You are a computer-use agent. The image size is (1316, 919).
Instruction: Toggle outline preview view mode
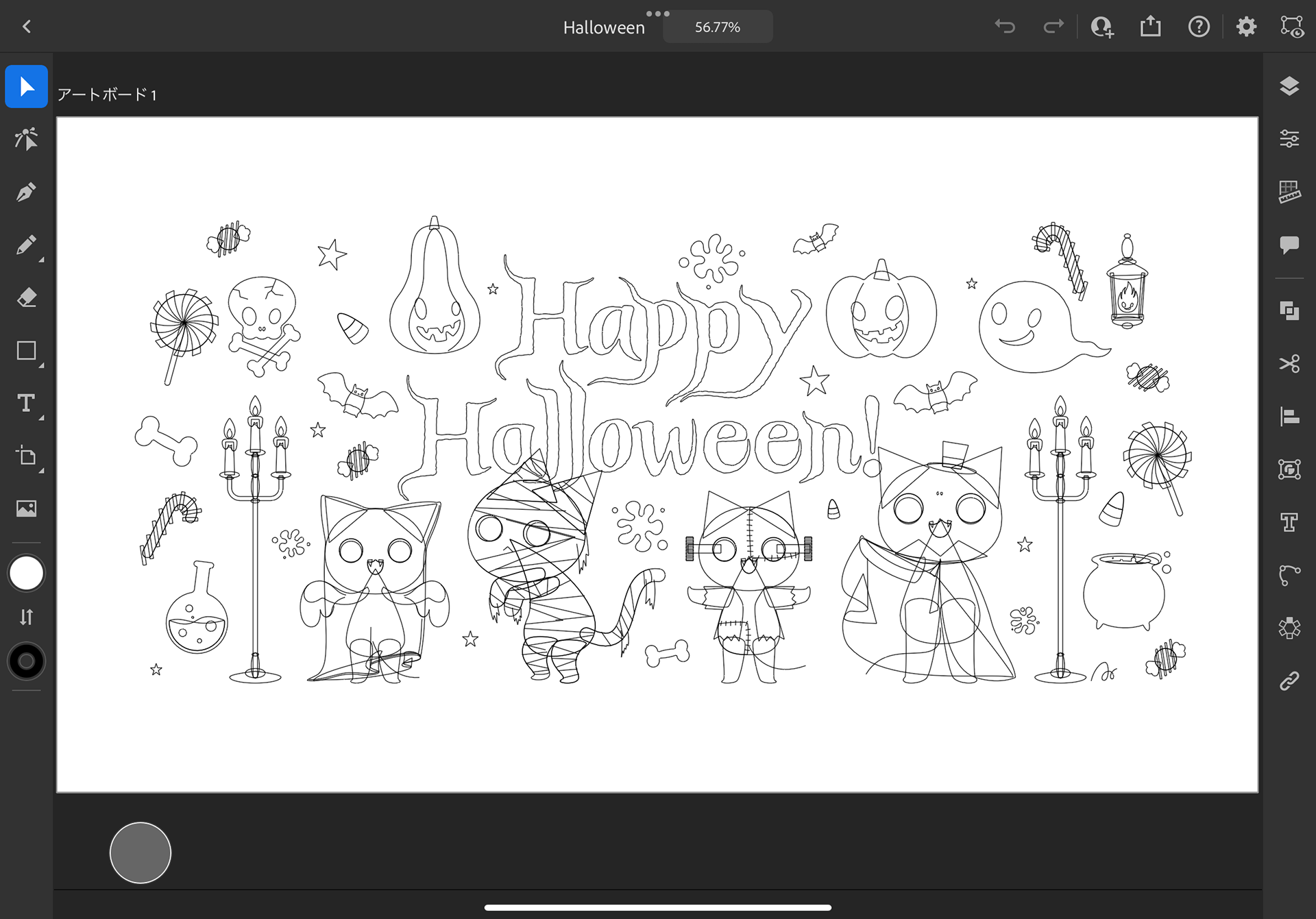pyautogui.click(x=1291, y=27)
